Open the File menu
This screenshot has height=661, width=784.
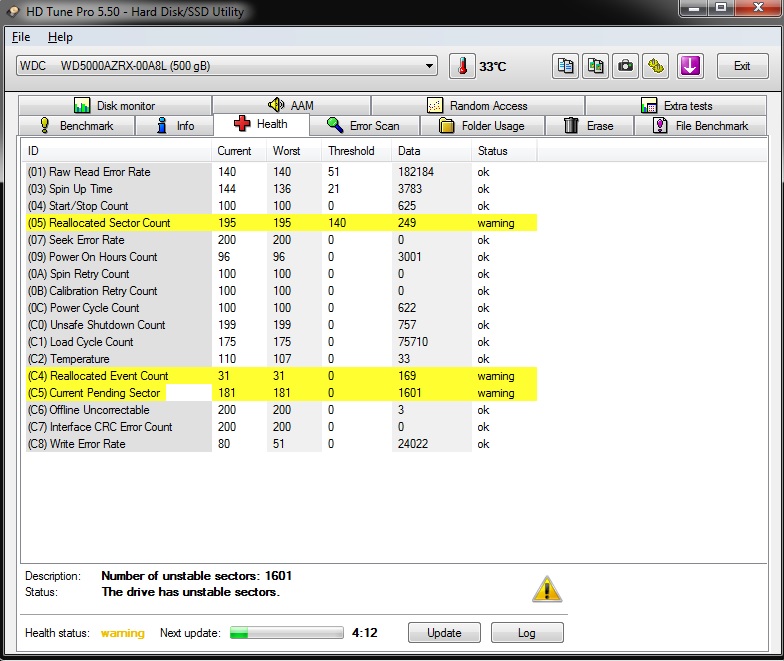(x=21, y=37)
